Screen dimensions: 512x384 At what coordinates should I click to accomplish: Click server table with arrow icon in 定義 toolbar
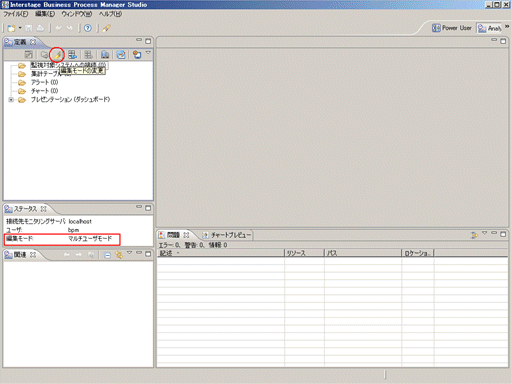[x=72, y=55]
